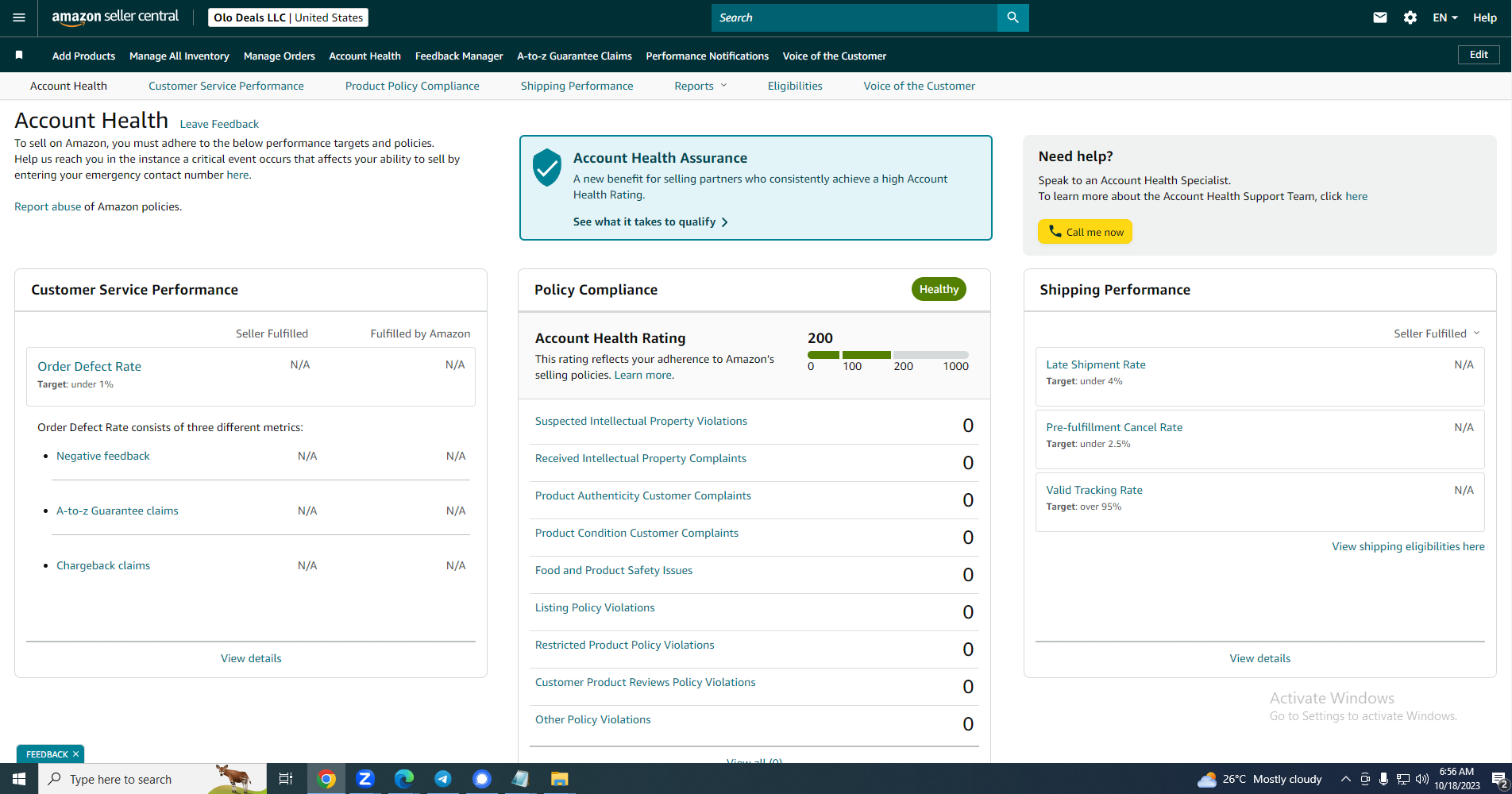The width and height of the screenshot is (1512, 794).
Task: Open Microsoft Edge from the taskbar
Action: click(x=404, y=779)
